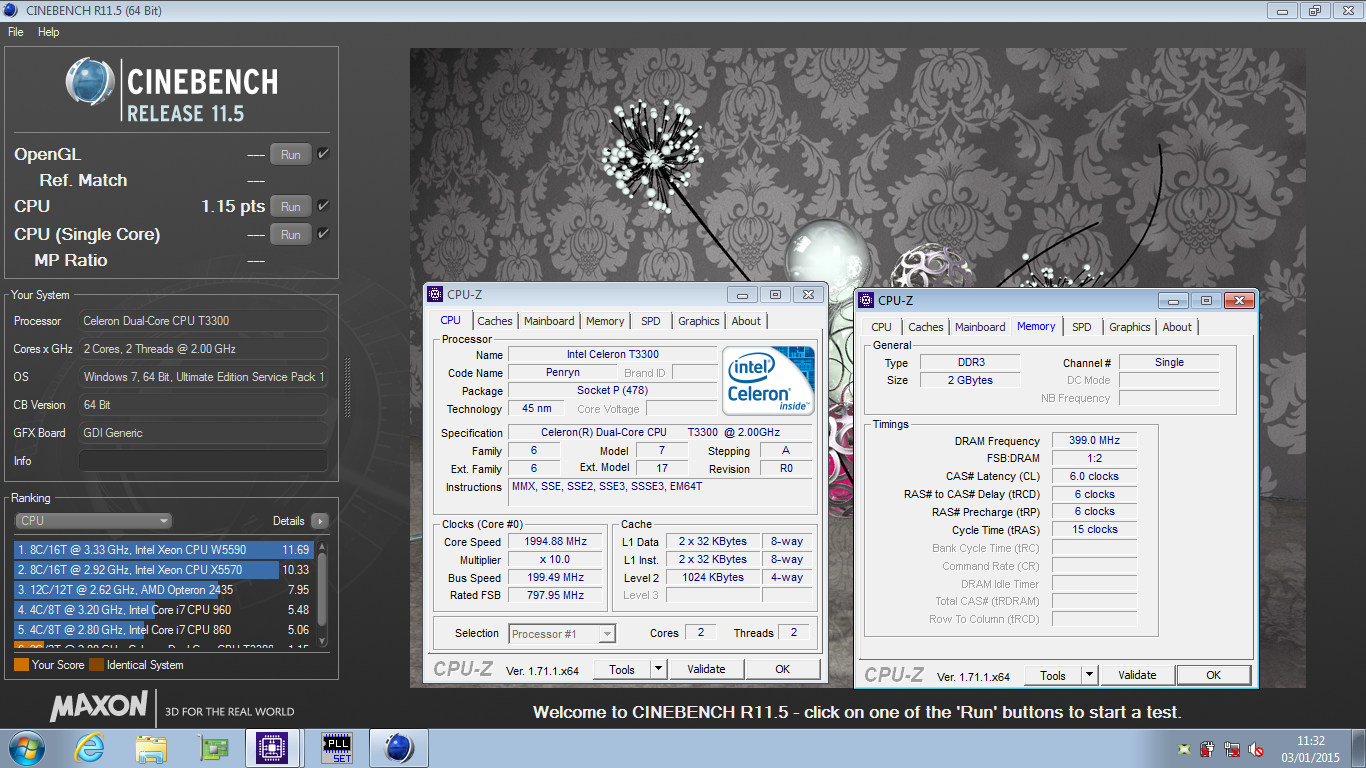Select About tab in Memory window
Image resolution: width=1366 pixels, height=768 pixels.
1177,327
